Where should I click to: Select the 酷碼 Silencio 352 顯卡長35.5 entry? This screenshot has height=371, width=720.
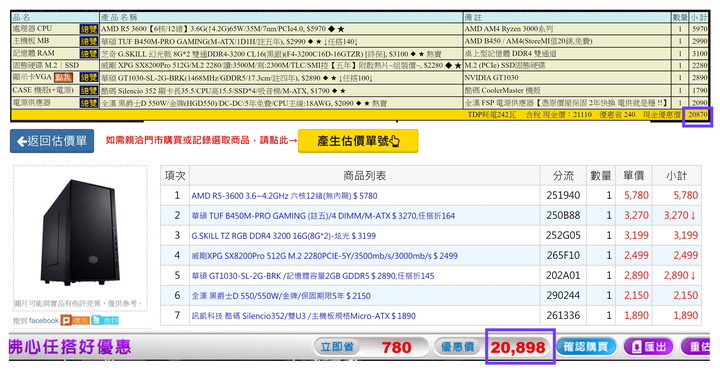[223, 90]
